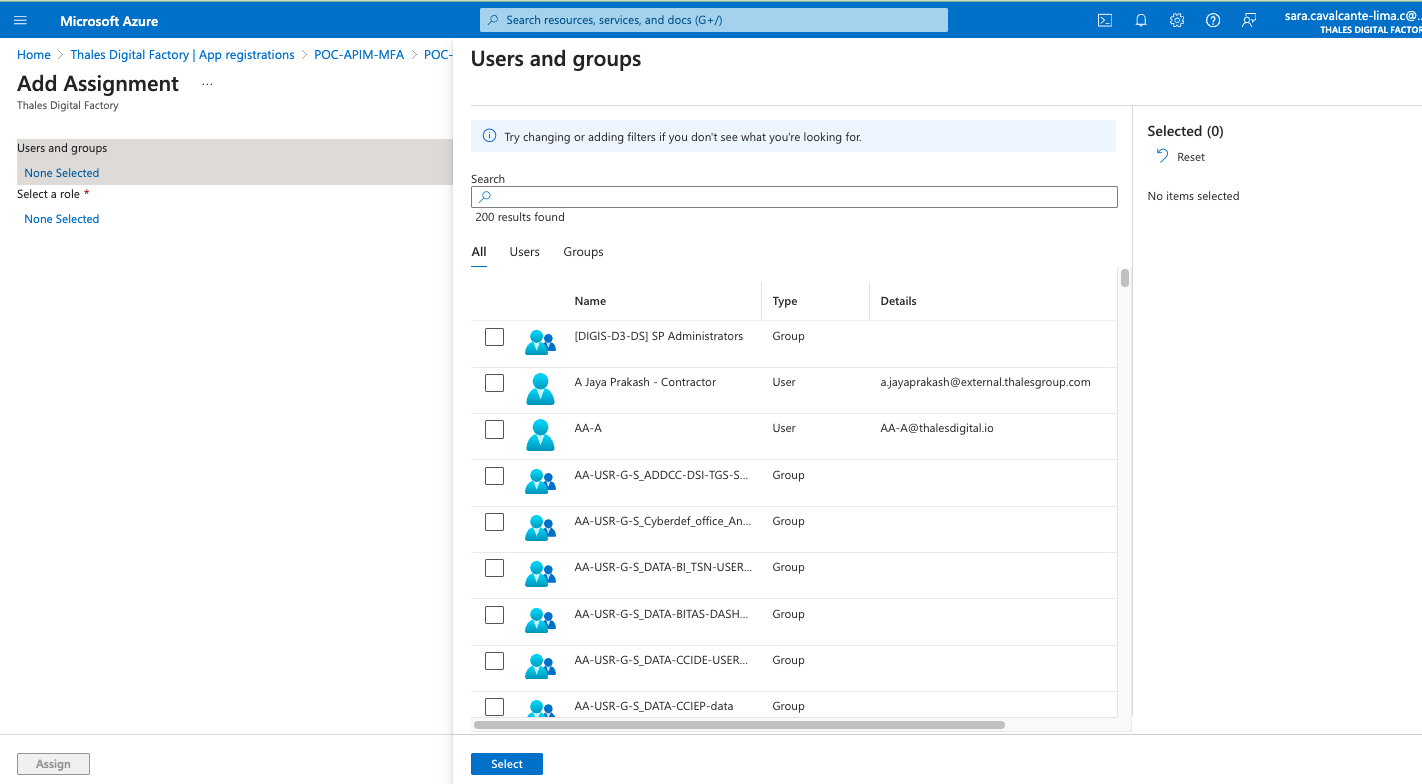The height and width of the screenshot is (784, 1422).
Task: Click the horizontal scrollbar below the list
Action: pos(739,725)
